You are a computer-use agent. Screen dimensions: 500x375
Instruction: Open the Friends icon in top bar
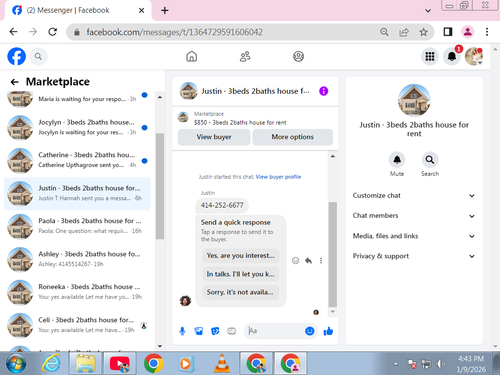click(245, 56)
